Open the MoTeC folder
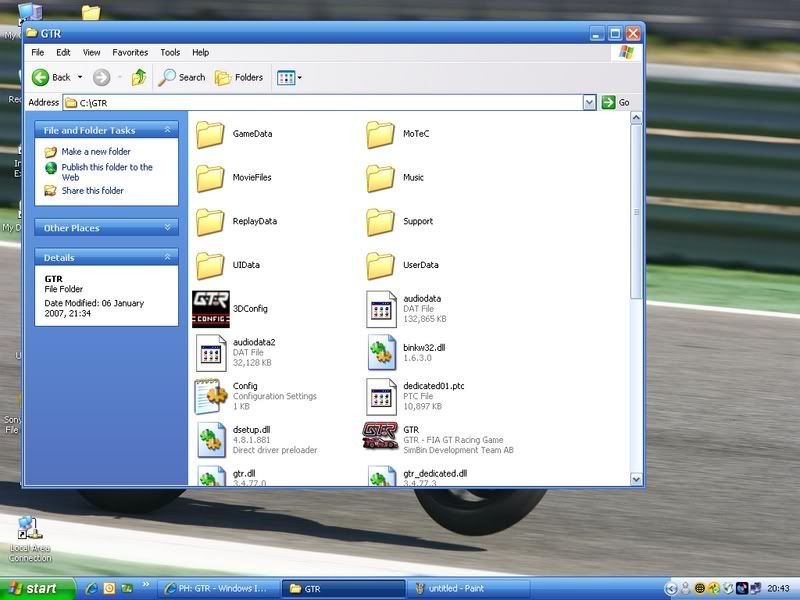Screen dimensions: 800x600 point(381,133)
